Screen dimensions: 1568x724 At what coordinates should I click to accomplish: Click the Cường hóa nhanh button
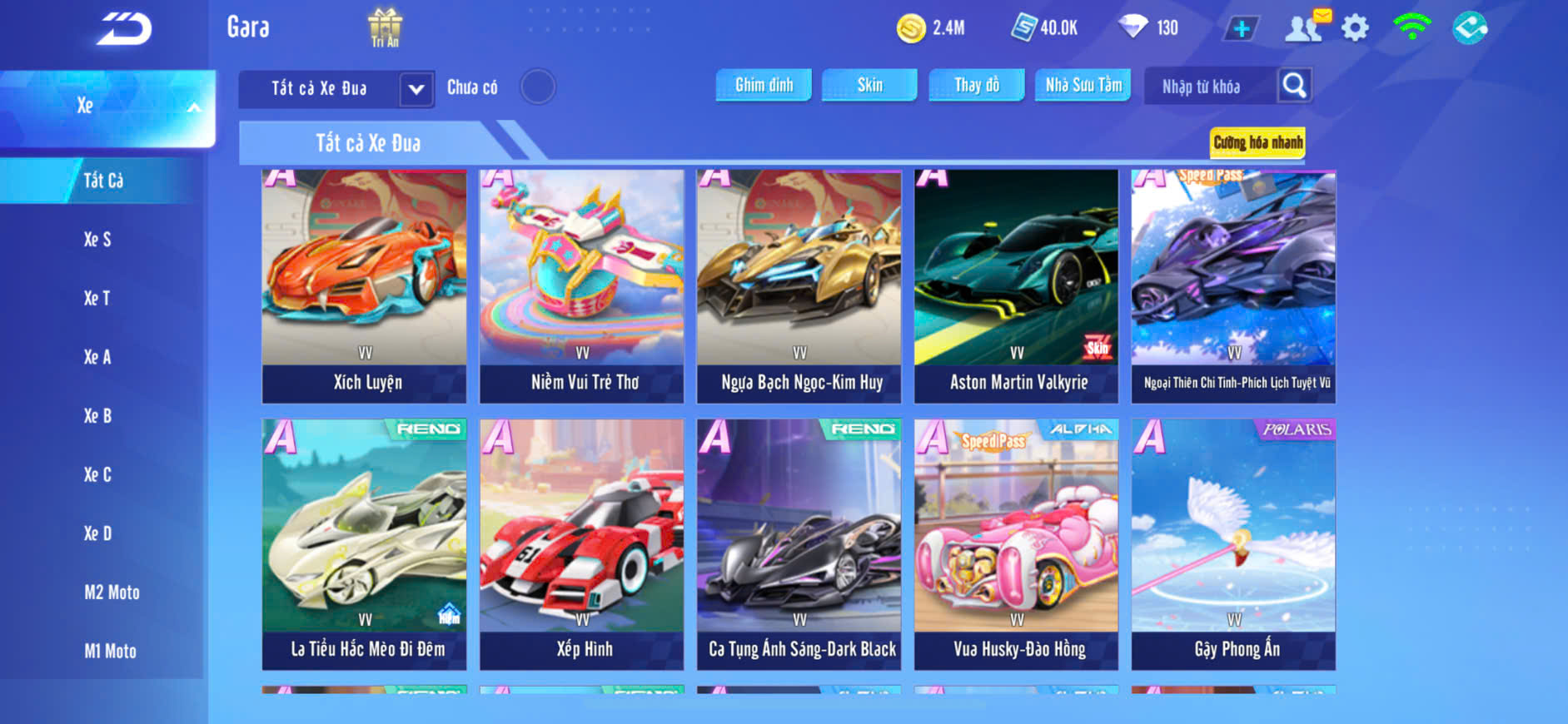pos(1257,142)
